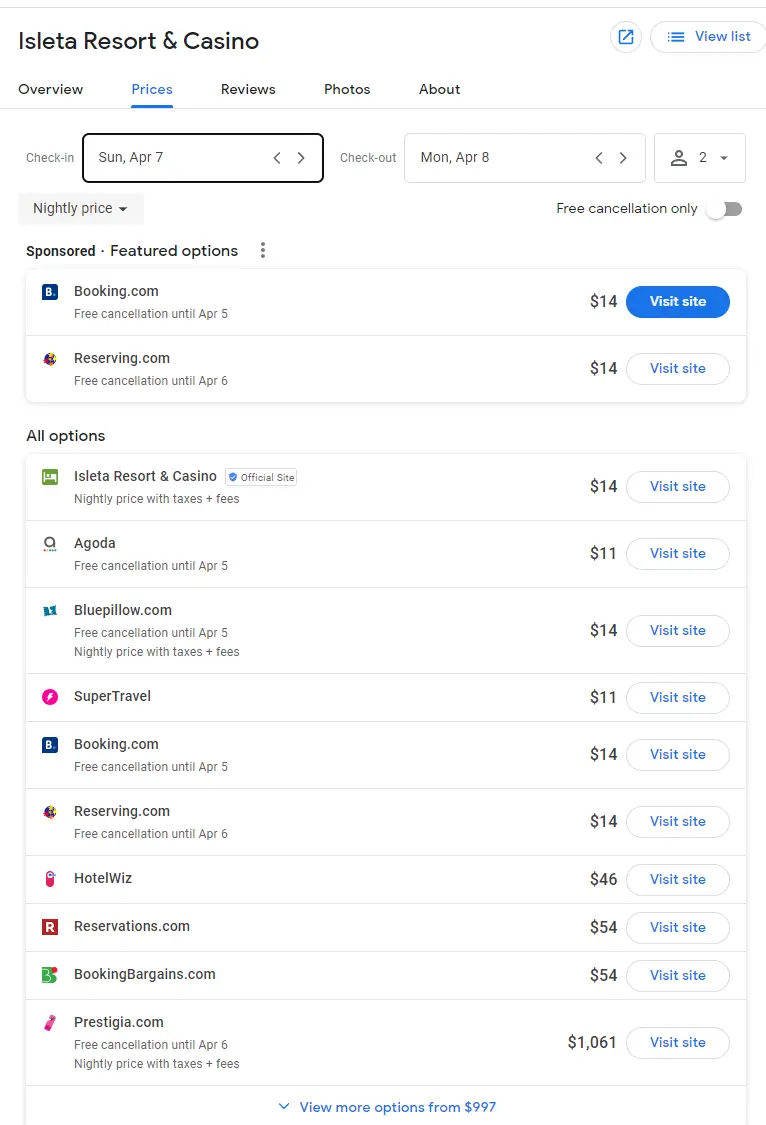This screenshot has width=766, height=1125.
Task: Visit site for BookingBargains.com
Action: click(678, 976)
